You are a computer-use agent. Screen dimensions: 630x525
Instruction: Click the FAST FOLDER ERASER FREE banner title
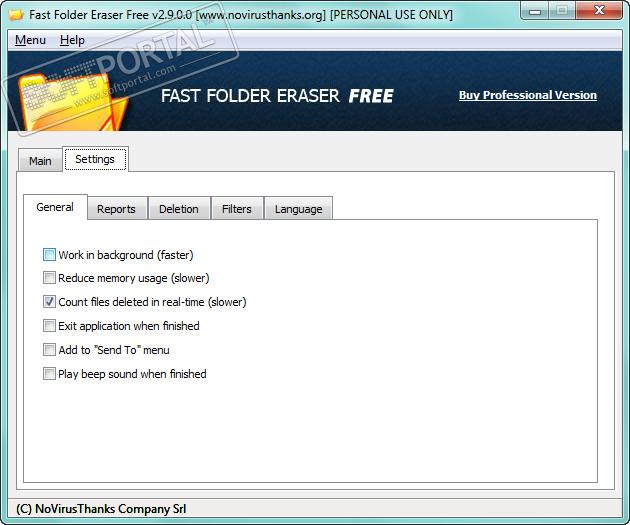[277, 96]
